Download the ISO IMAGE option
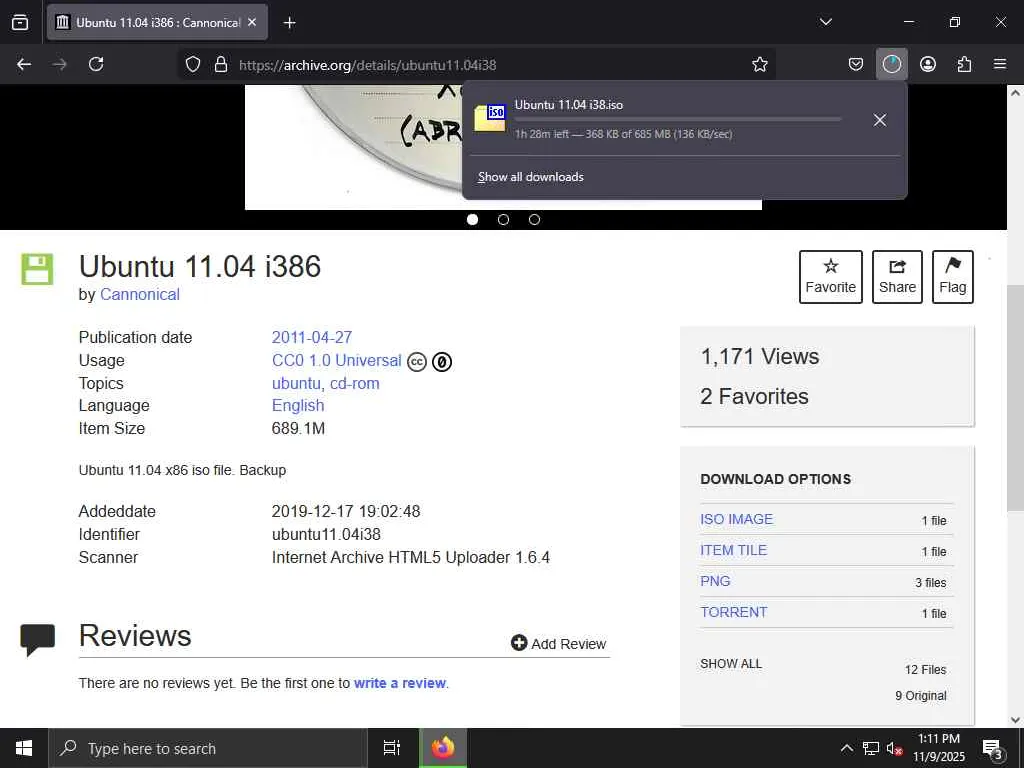 tap(736, 519)
